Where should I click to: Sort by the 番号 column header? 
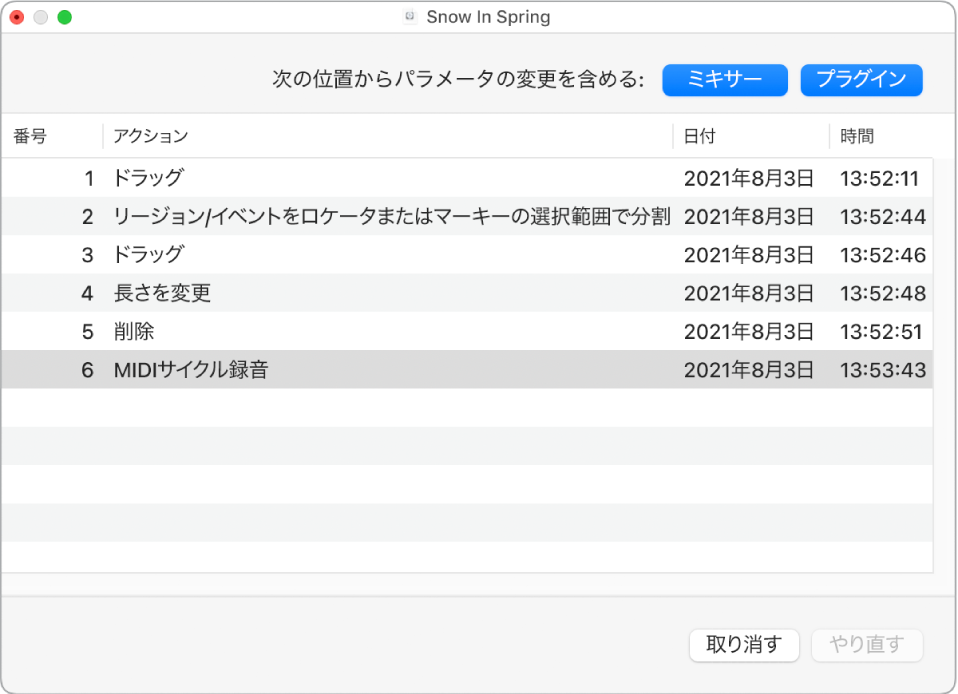[30, 136]
